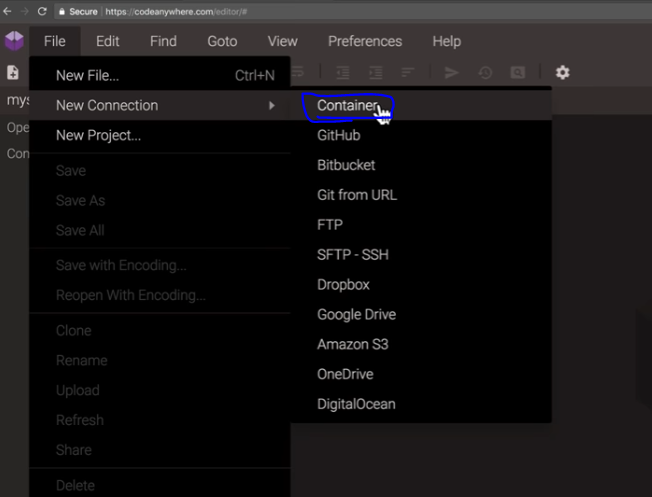Select Bitbucket connection type
The width and height of the screenshot is (652, 497).
(421, 165)
